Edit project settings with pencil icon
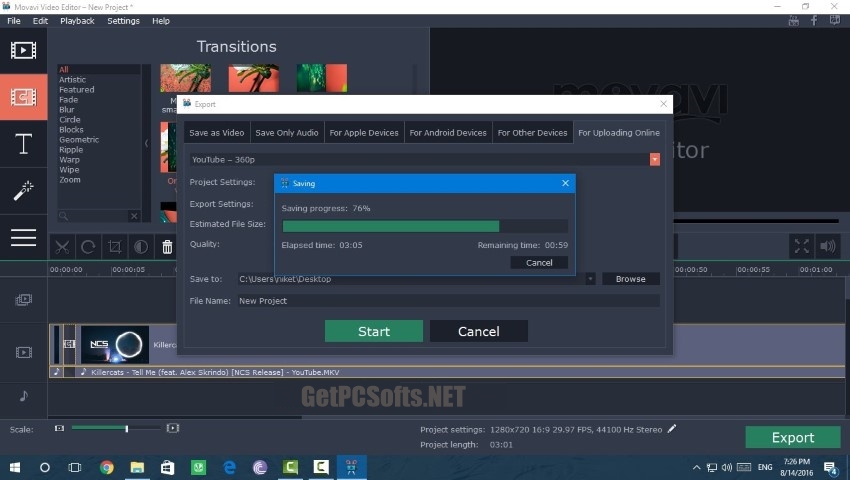The width and height of the screenshot is (850, 480). [672, 429]
